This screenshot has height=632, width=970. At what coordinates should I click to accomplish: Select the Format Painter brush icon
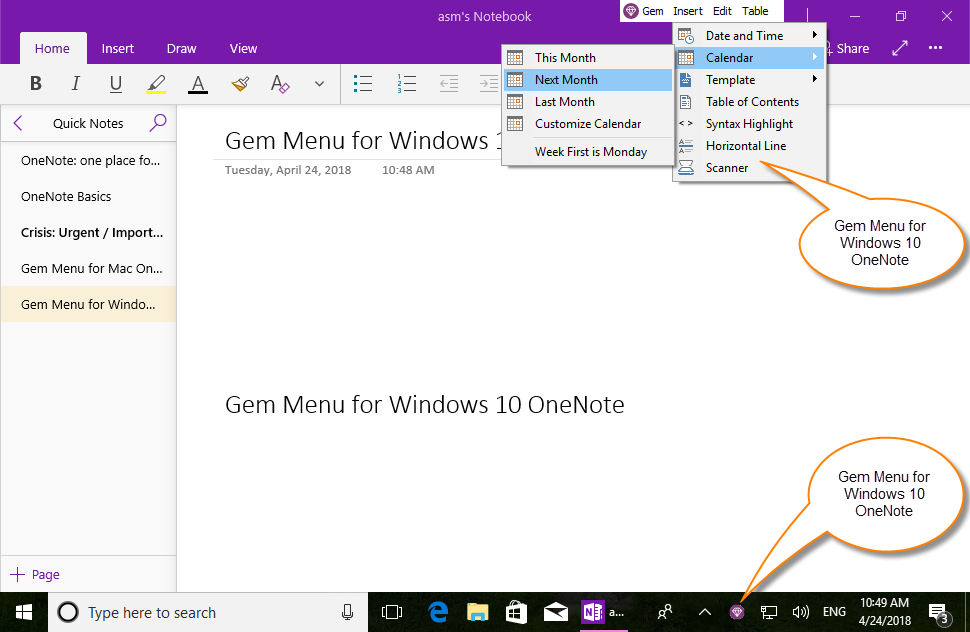[x=240, y=83]
